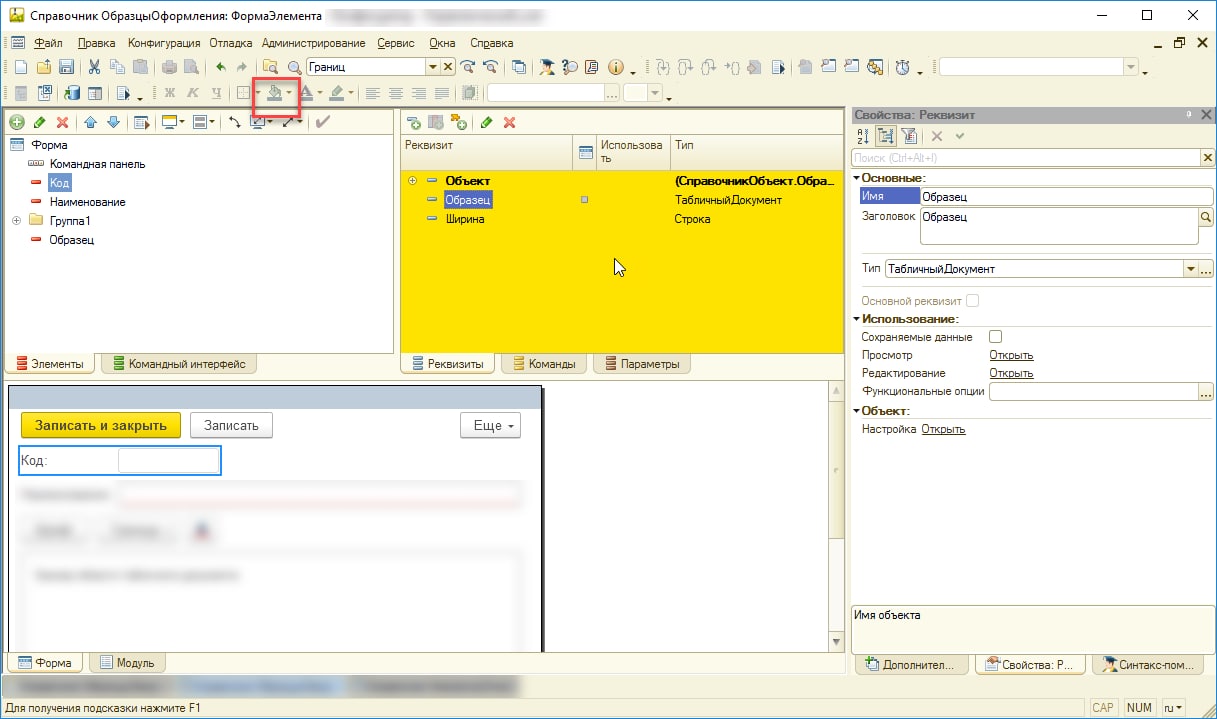Image resolution: width=1217 pixels, height=719 pixels.
Task: Open the 'Конфигурация' menu
Action: click(165, 43)
